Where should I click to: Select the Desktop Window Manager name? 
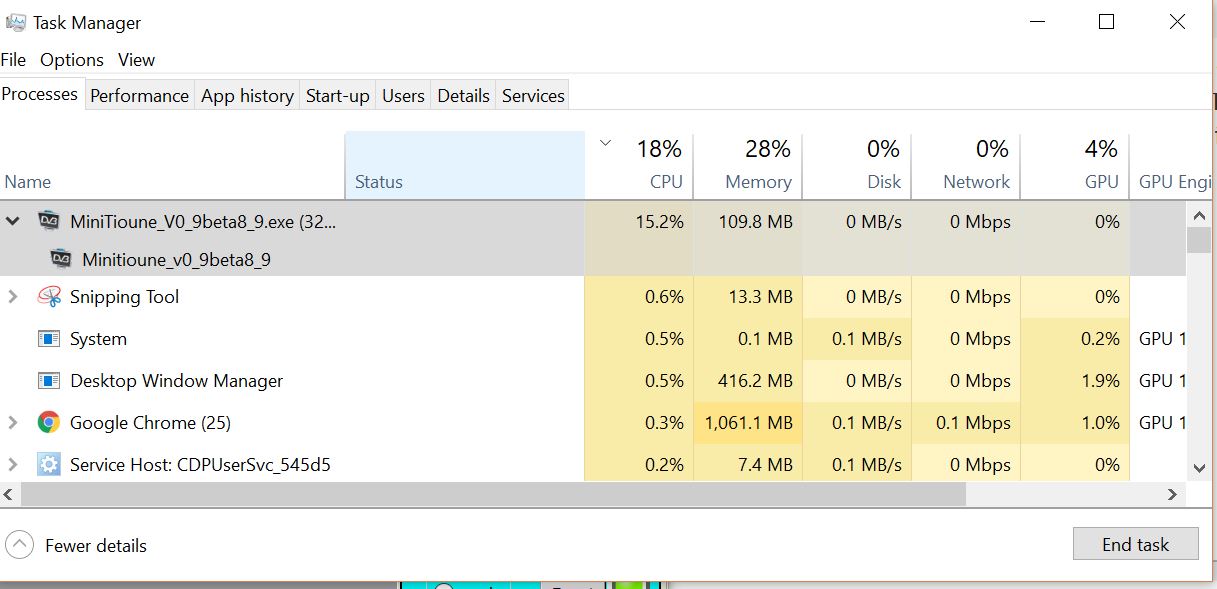pyautogui.click(x=176, y=381)
